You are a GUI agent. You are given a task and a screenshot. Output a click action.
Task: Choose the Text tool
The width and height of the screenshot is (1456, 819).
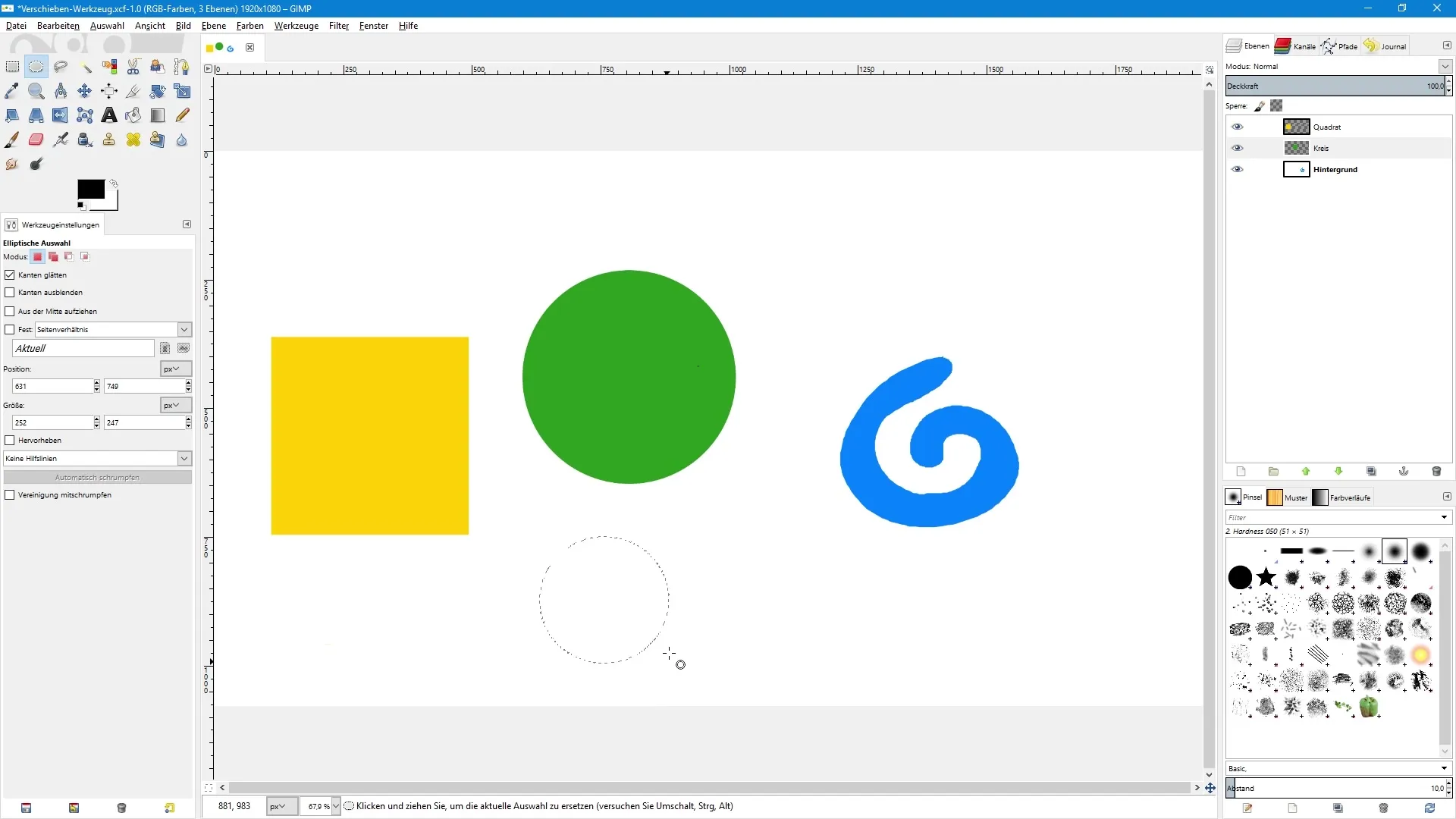click(x=109, y=115)
